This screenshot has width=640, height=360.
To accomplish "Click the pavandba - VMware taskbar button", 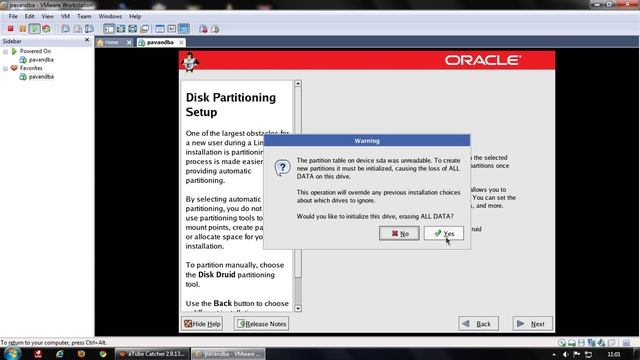I will 228,354.
